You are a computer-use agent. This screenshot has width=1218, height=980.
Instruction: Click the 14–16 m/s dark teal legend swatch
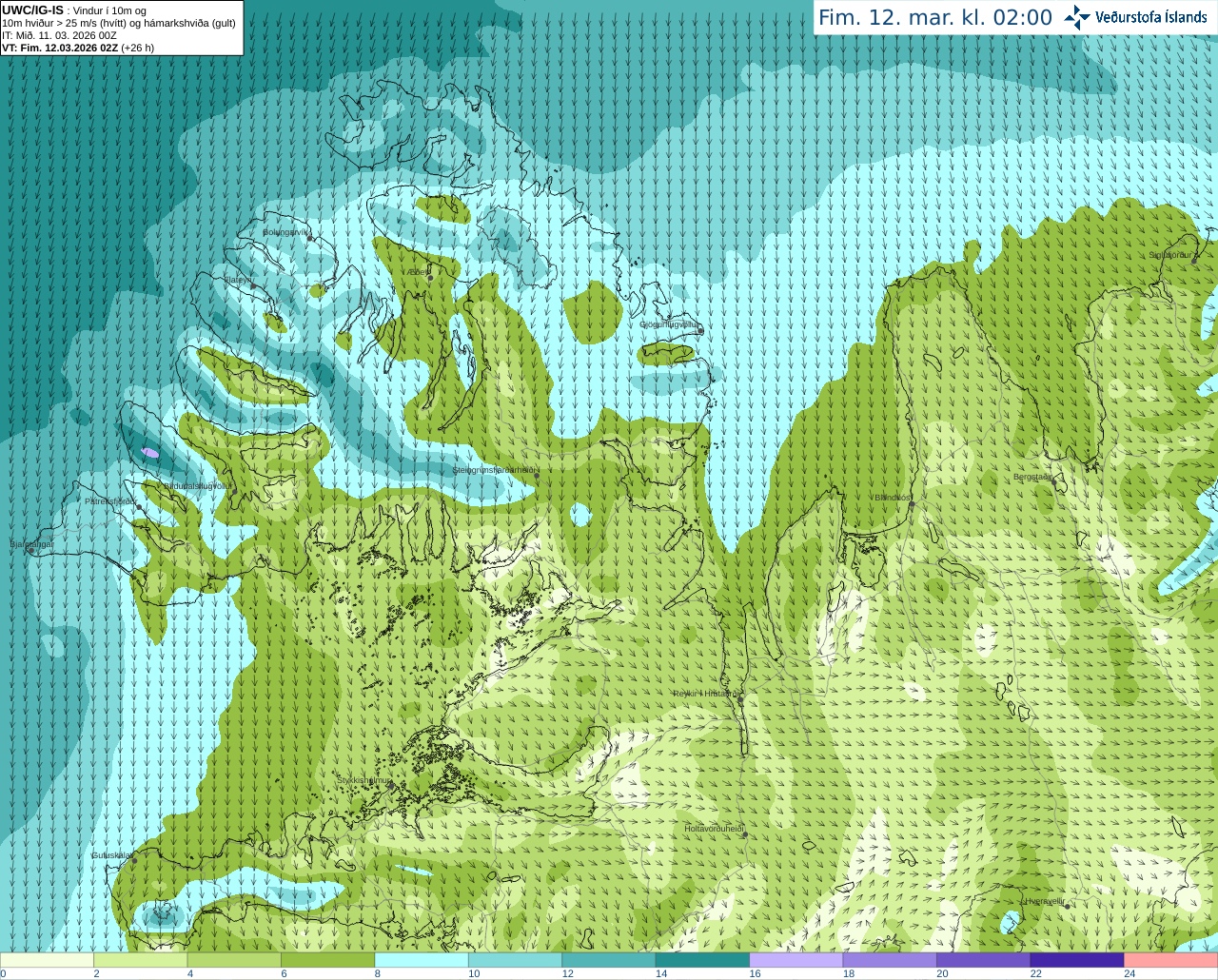(x=702, y=960)
